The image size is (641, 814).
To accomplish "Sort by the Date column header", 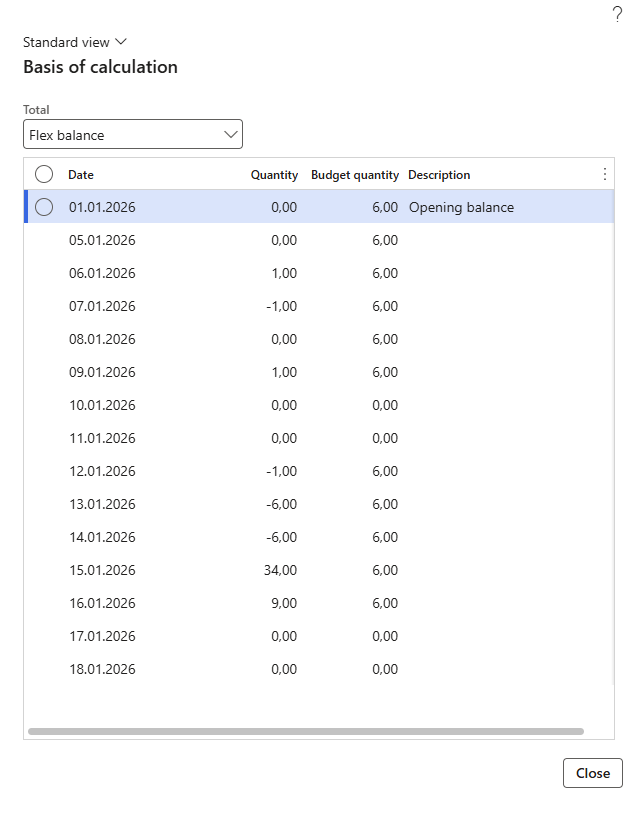I will pyautogui.click(x=81, y=174).
